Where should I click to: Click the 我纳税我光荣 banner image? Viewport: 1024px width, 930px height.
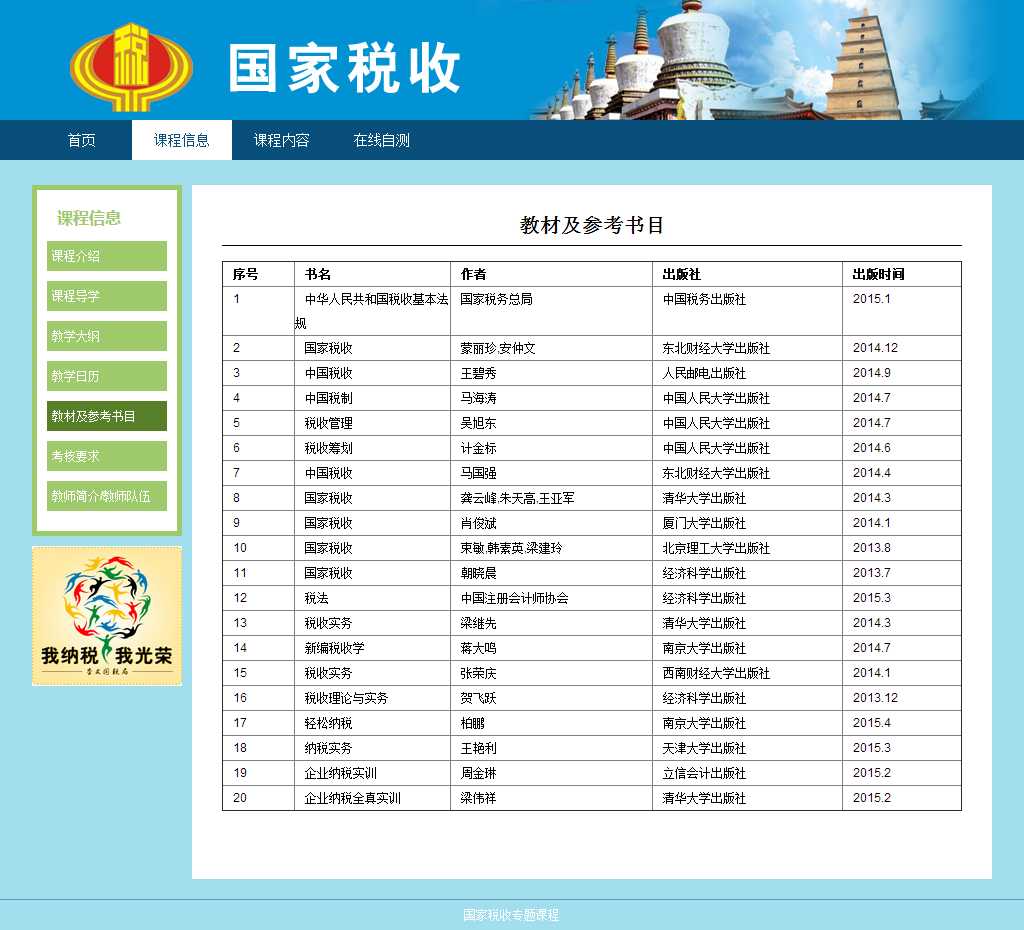tap(107, 616)
